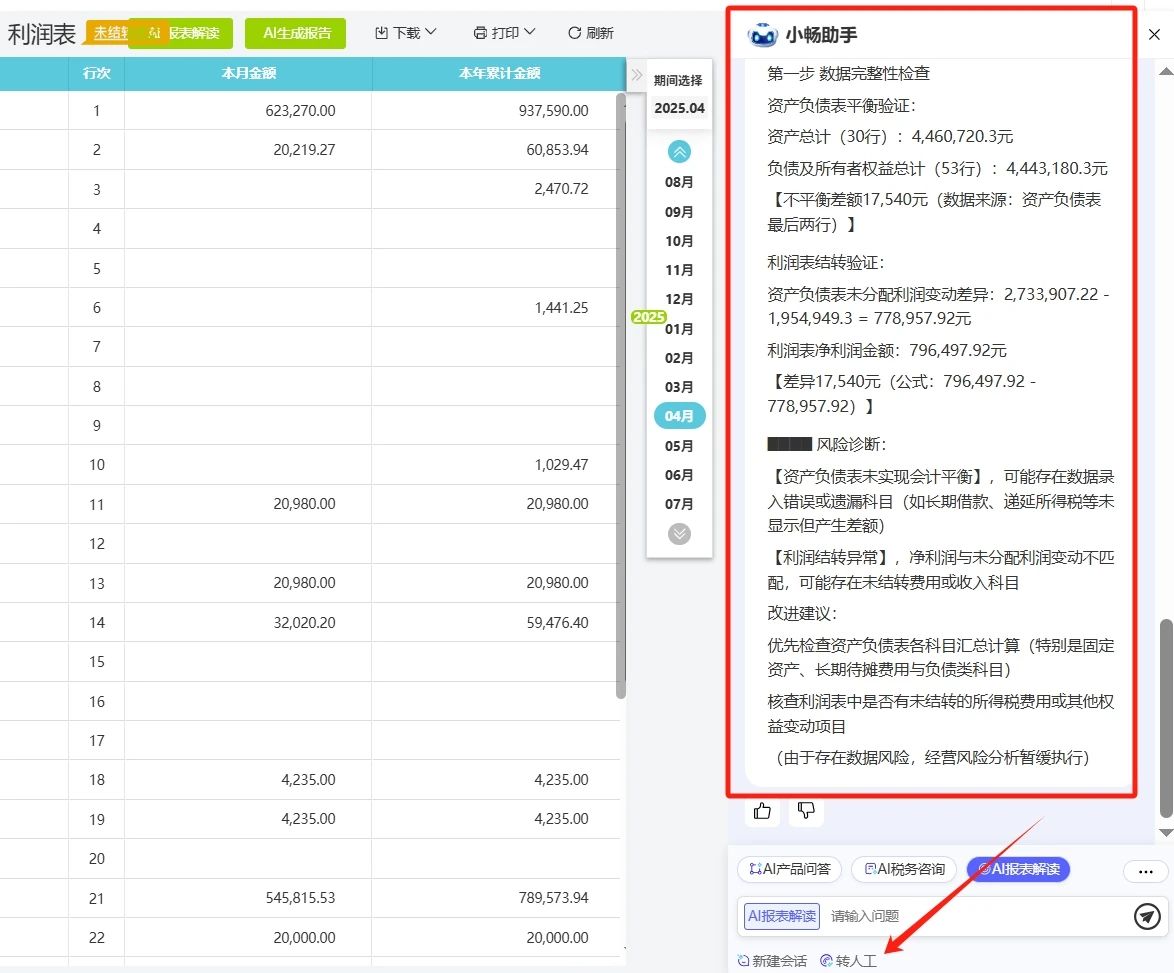Click the 反表解读 green button
1174x973 pixels.
point(191,32)
